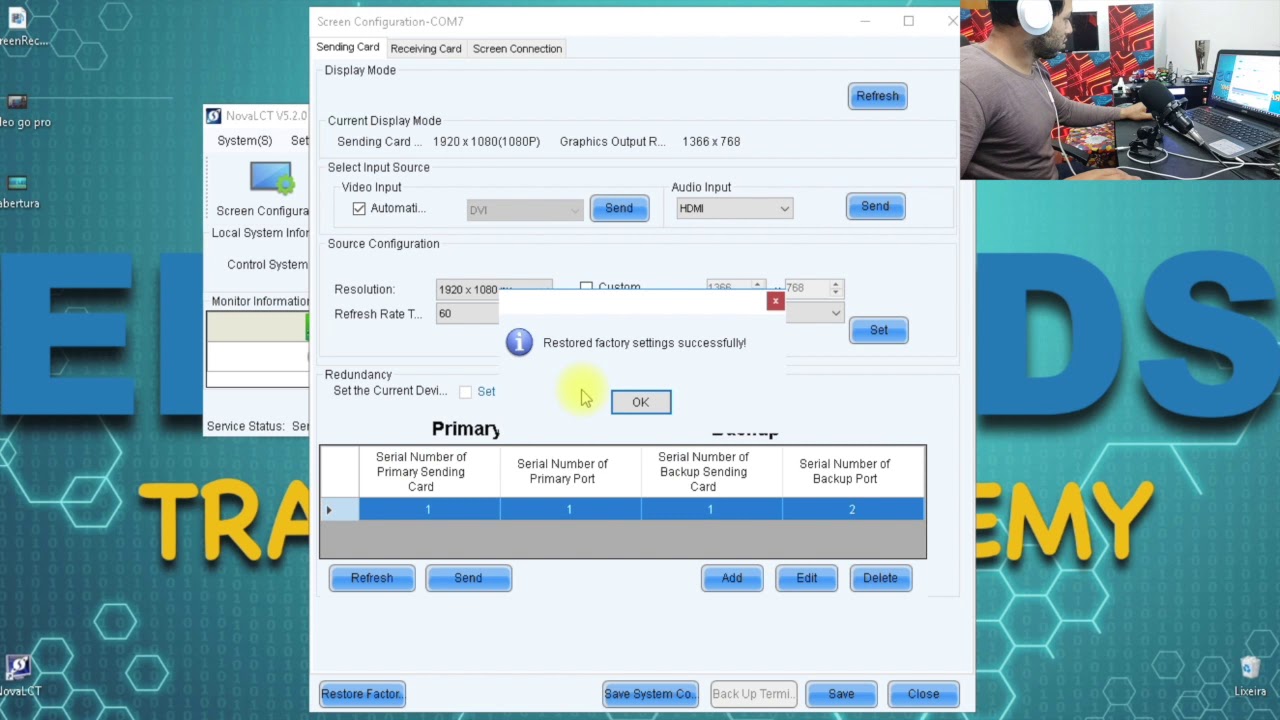Open the Lixeira recycle bin desktop icon
Image resolution: width=1280 pixels, height=720 pixels.
[1249, 677]
